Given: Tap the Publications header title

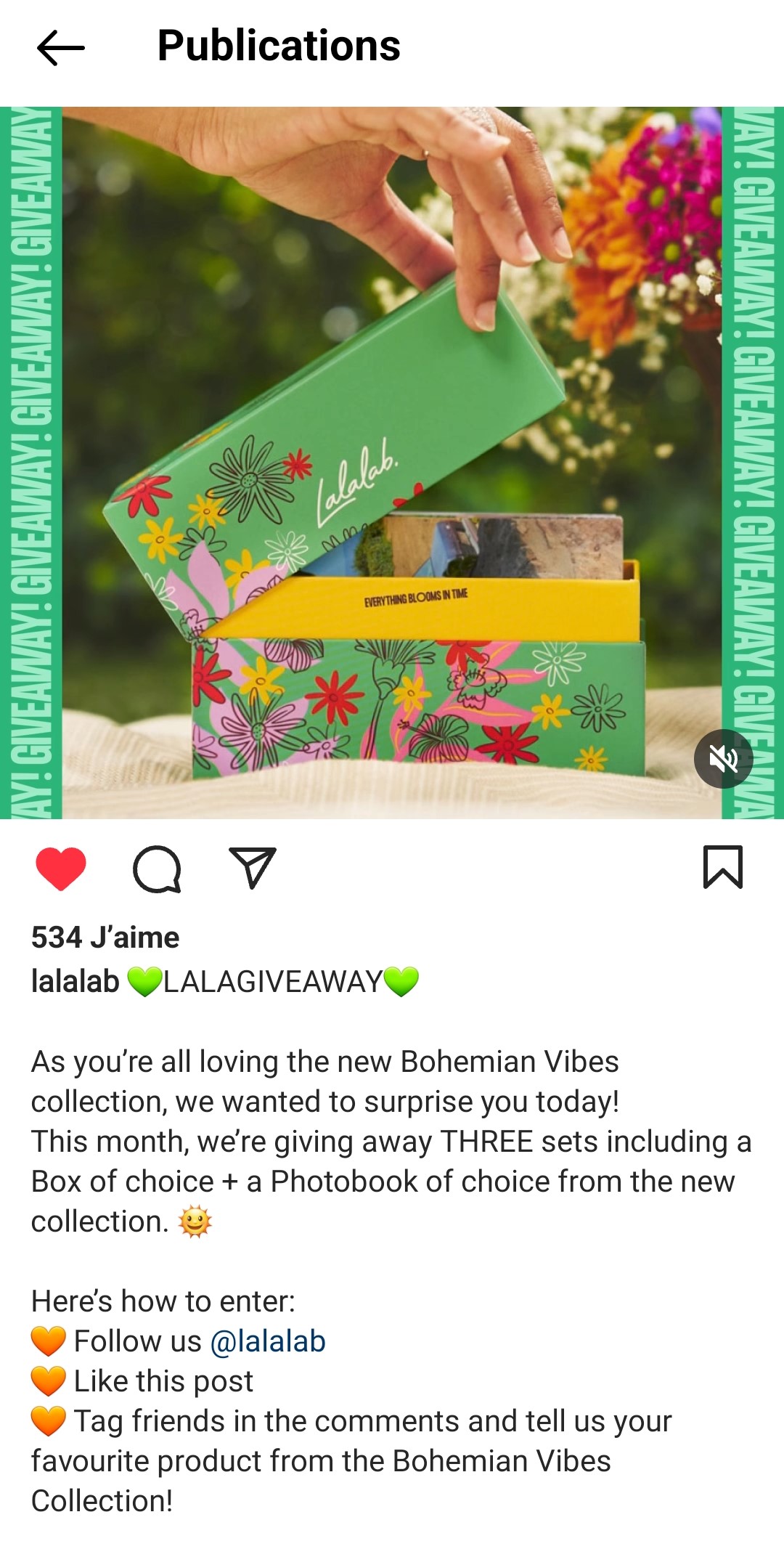Looking at the screenshot, I should coord(279,46).
